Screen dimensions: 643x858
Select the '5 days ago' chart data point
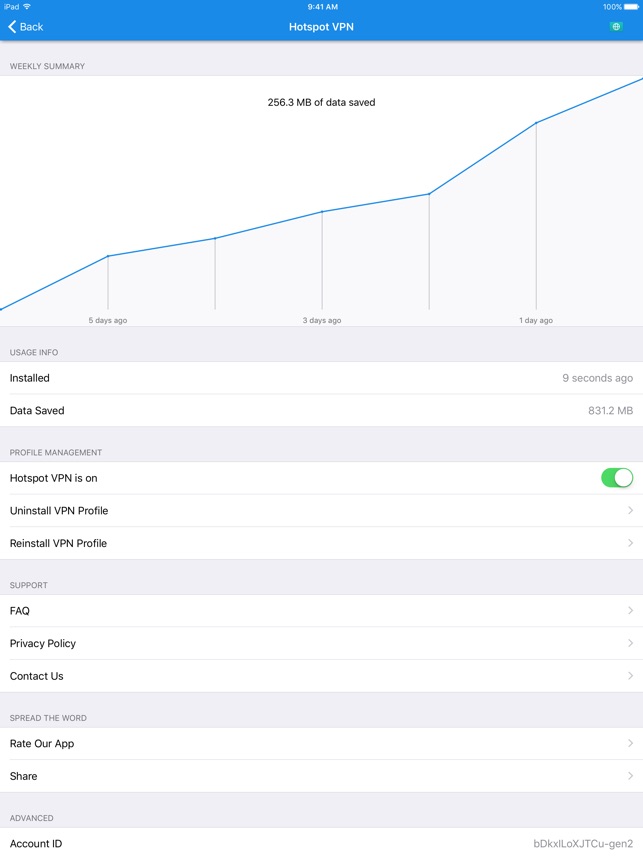(x=108, y=256)
